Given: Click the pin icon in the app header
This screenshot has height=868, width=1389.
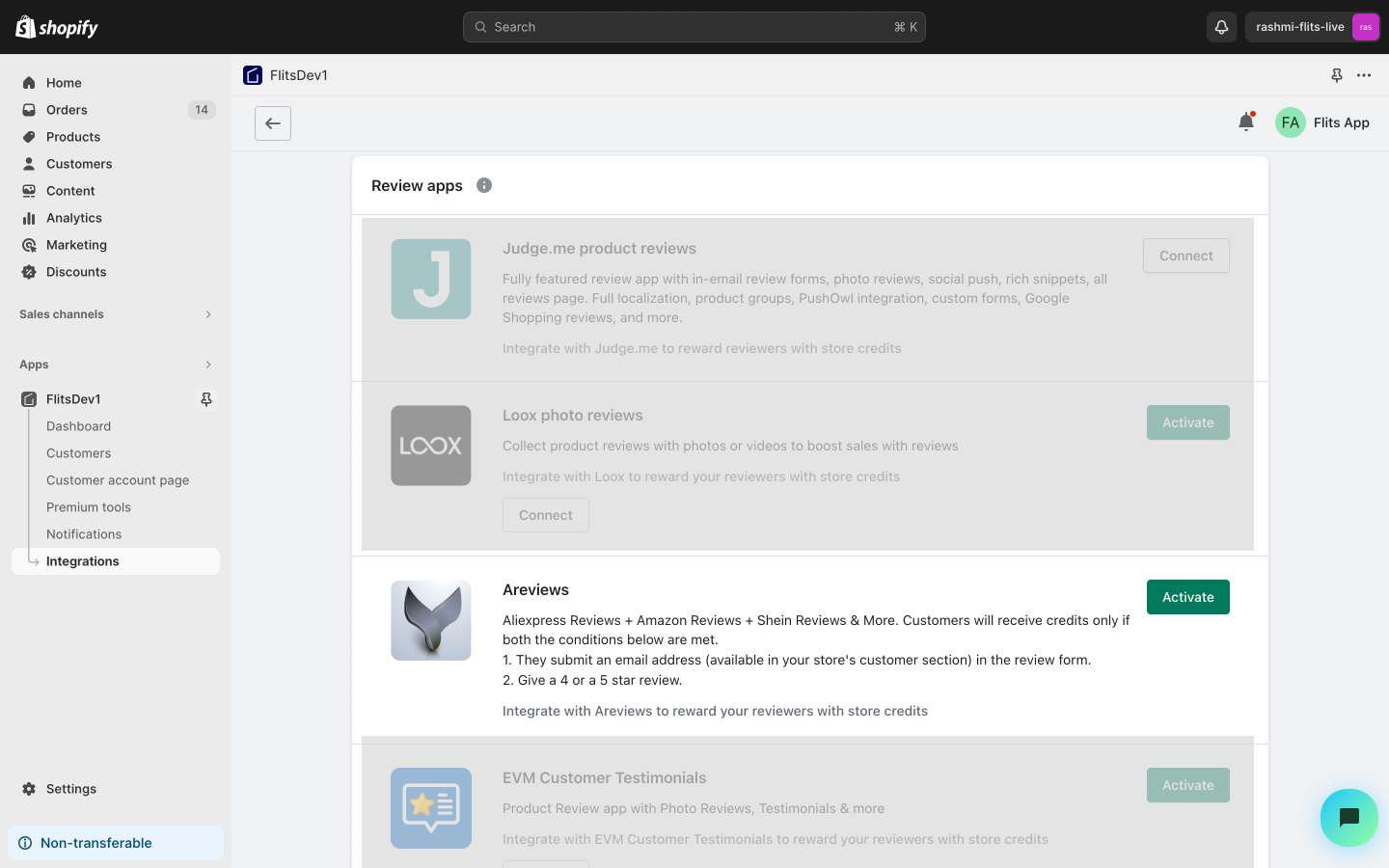Looking at the screenshot, I should point(1337,75).
